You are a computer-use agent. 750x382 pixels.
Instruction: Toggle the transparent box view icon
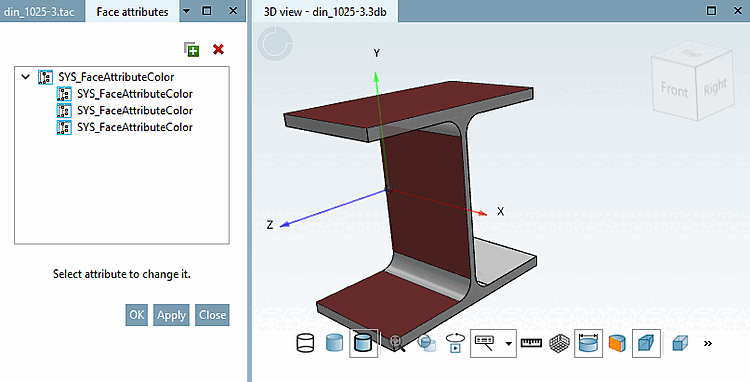click(x=647, y=343)
